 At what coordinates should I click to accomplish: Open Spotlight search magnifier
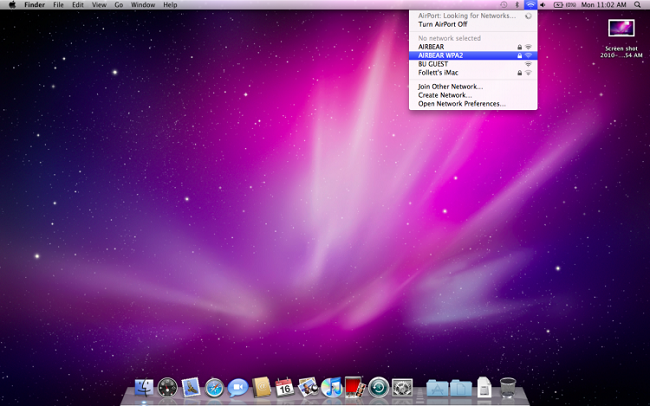click(637, 5)
